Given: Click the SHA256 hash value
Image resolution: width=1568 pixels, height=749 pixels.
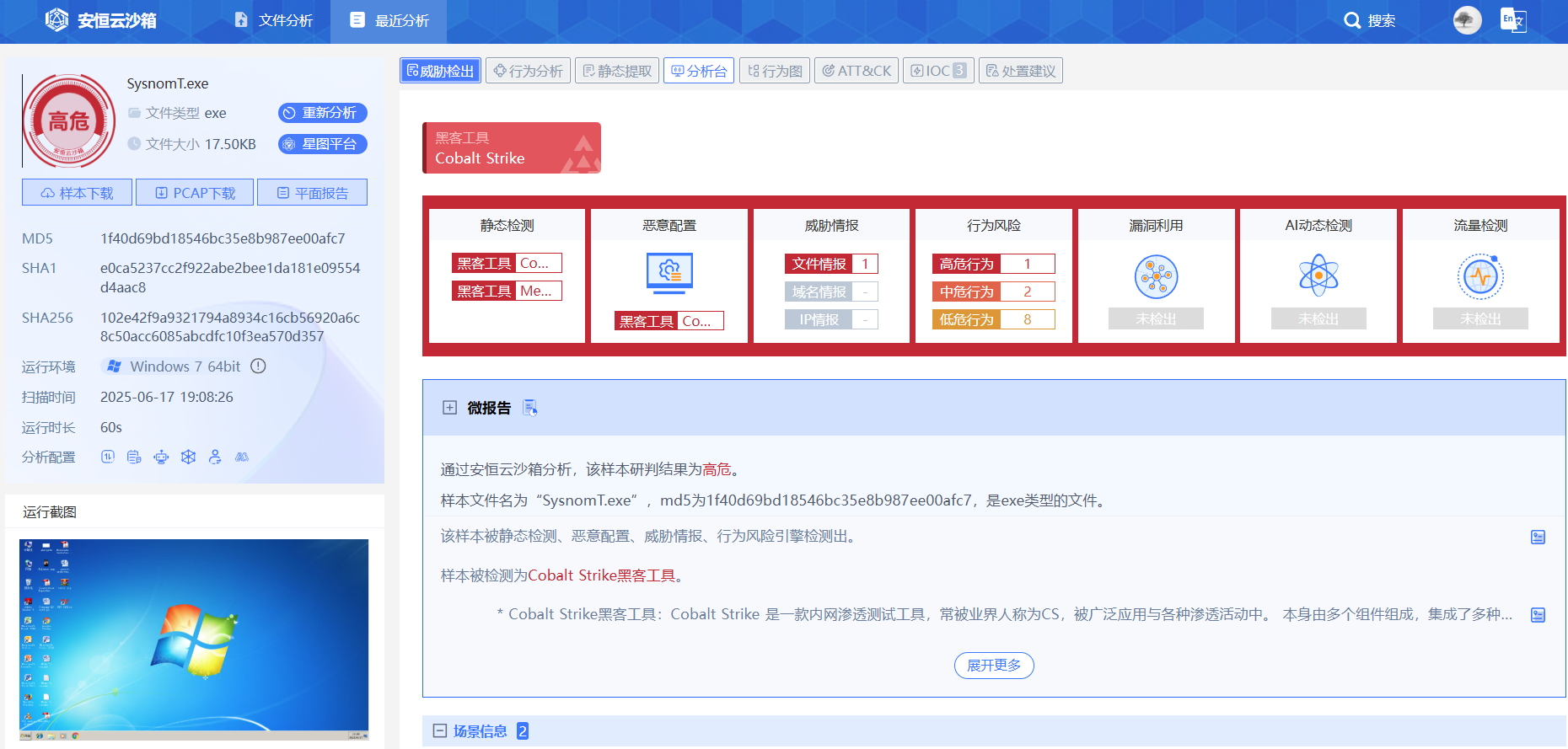Looking at the screenshot, I should point(230,327).
